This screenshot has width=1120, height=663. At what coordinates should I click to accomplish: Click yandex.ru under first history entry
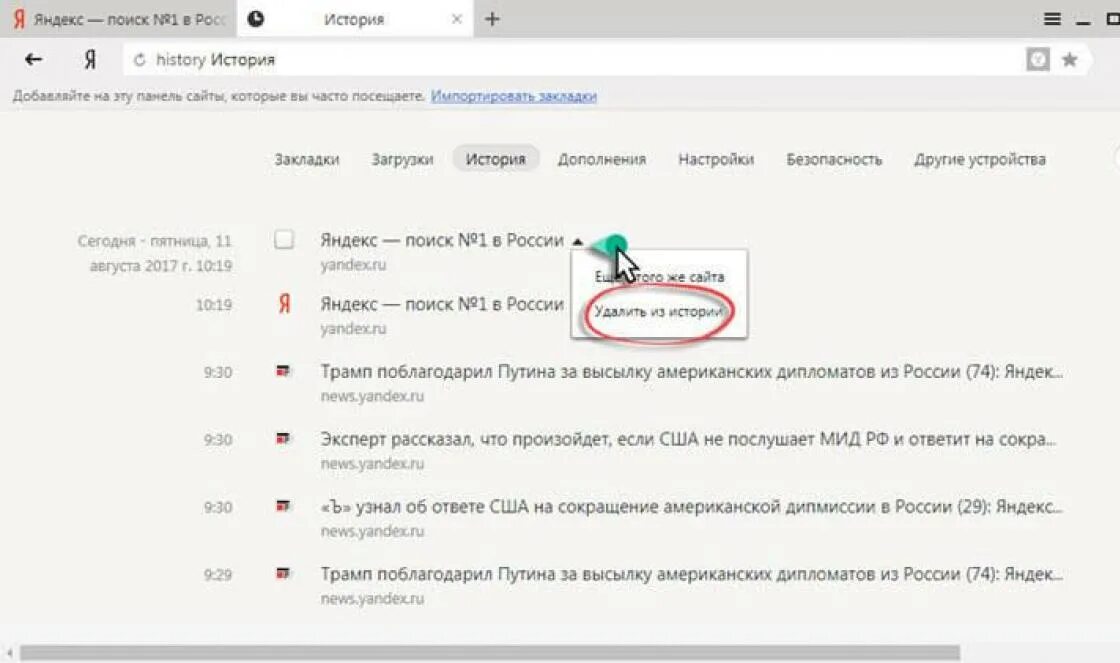coord(353,264)
